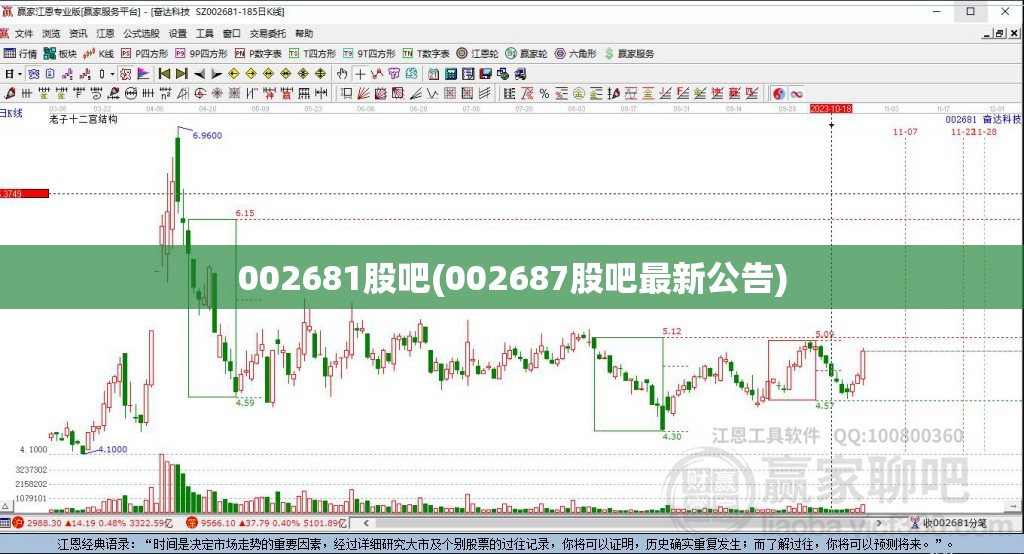Screen dimensions: 1024x554
Task: Select the red fan lines tool
Action: click(363, 93)
